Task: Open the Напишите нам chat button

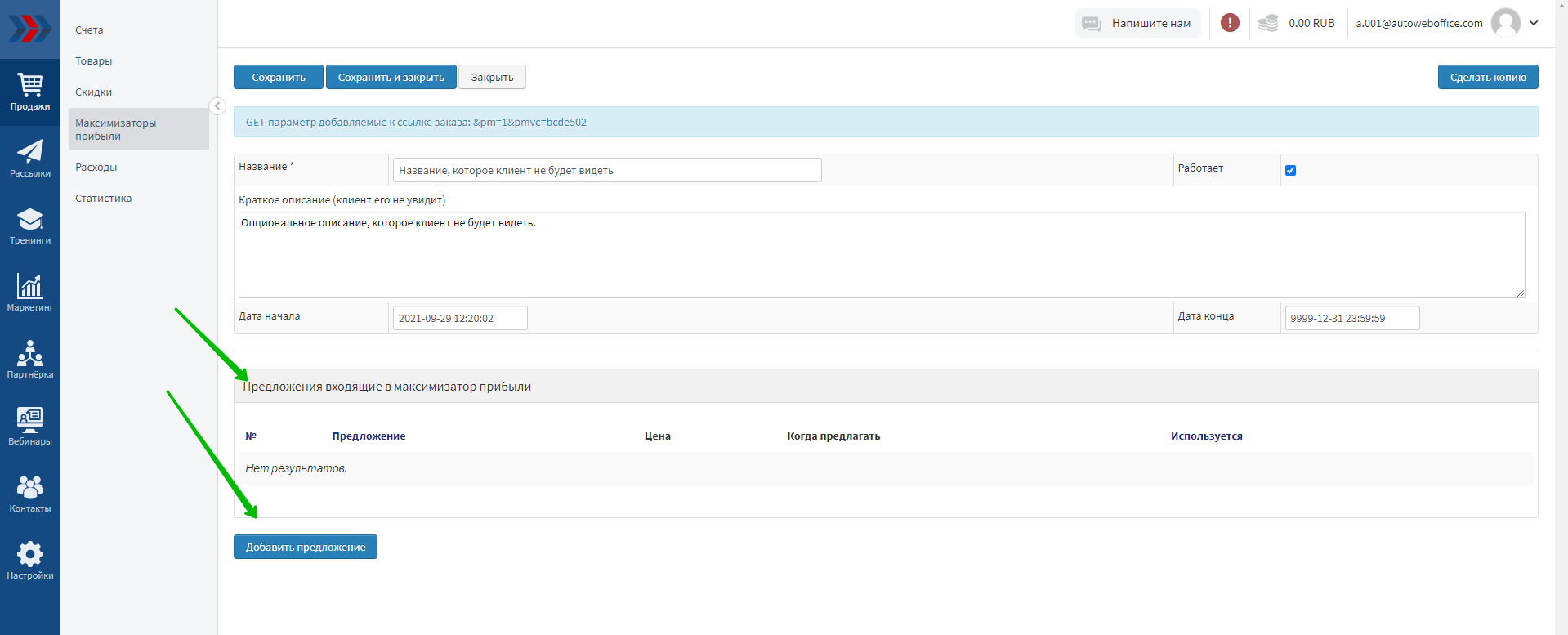Action: 1137,23
